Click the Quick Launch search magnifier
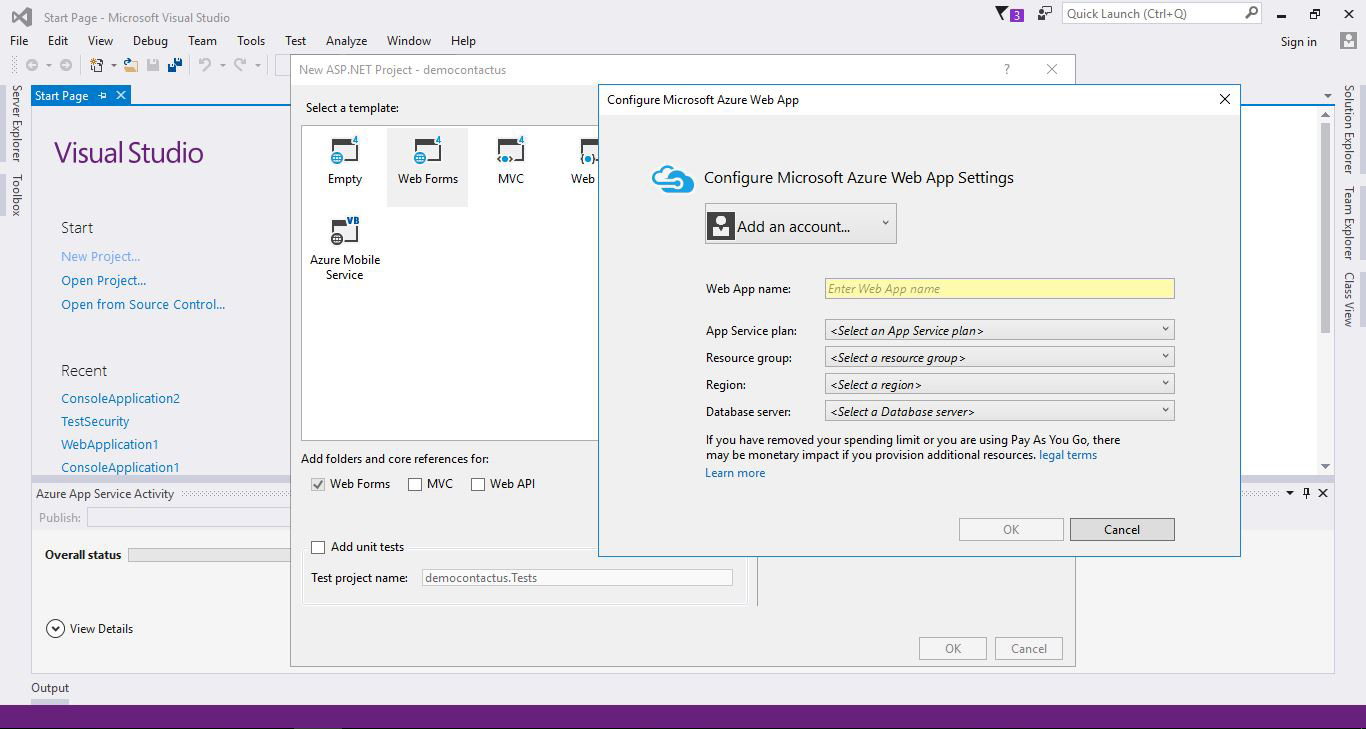 [1251, 13]
